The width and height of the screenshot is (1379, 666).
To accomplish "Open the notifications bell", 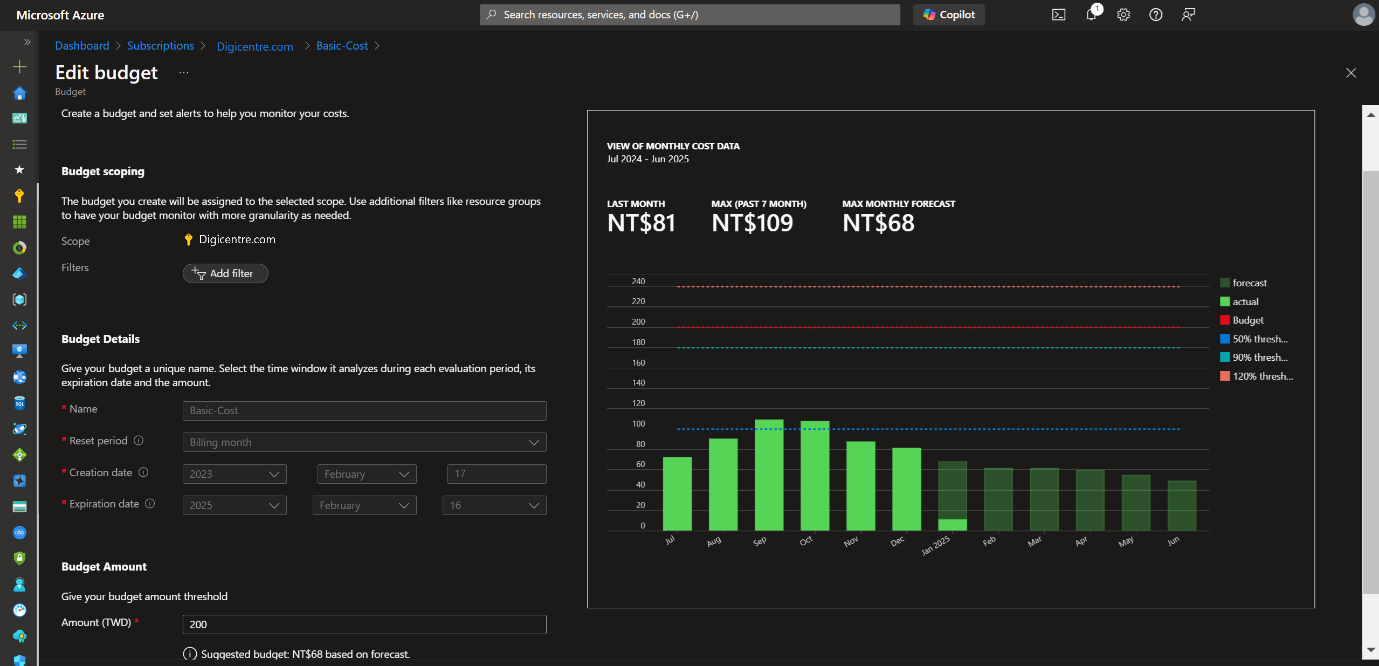I will 1092,15.
